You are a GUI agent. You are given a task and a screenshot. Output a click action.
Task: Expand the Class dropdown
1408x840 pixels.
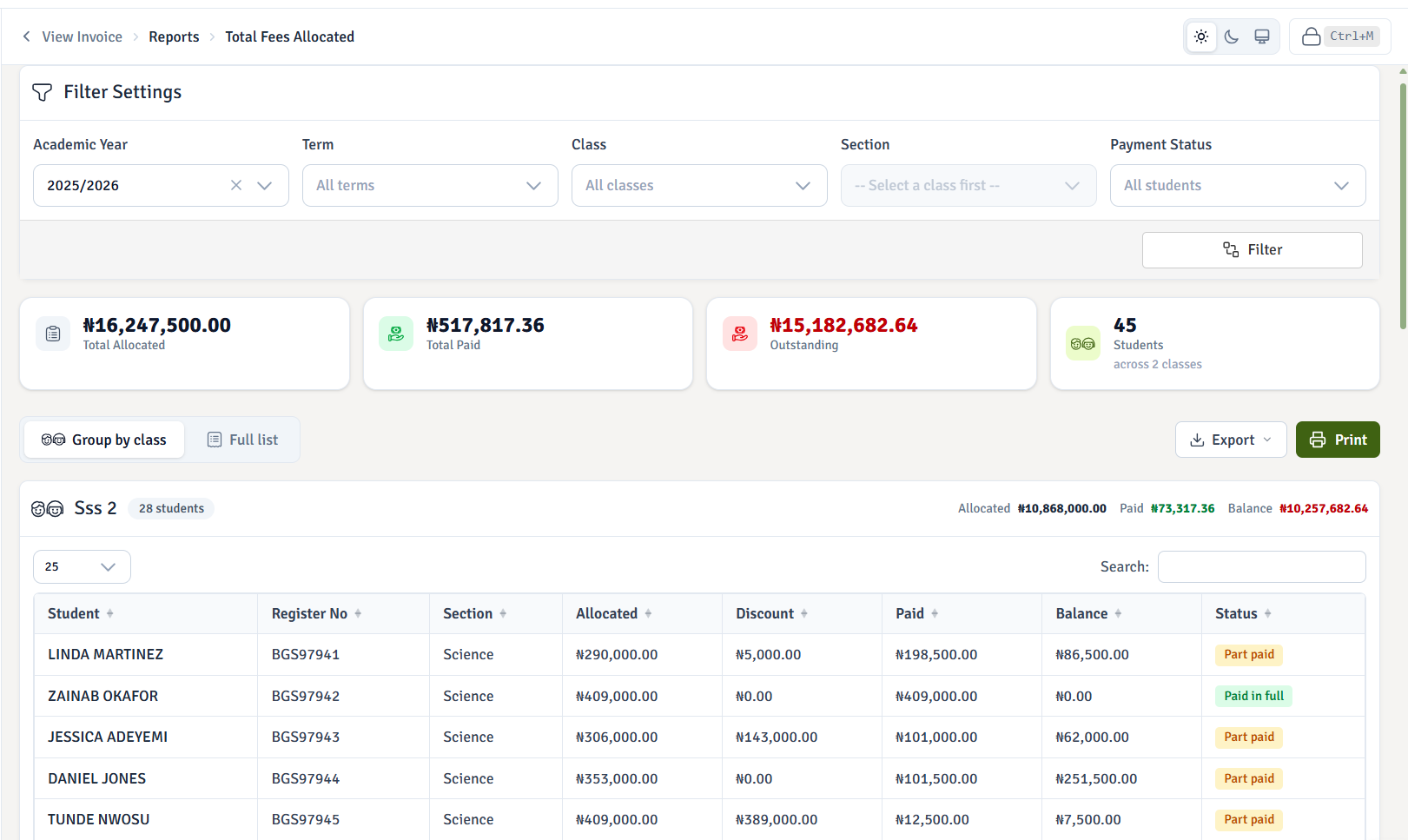(x=699, y=185)
